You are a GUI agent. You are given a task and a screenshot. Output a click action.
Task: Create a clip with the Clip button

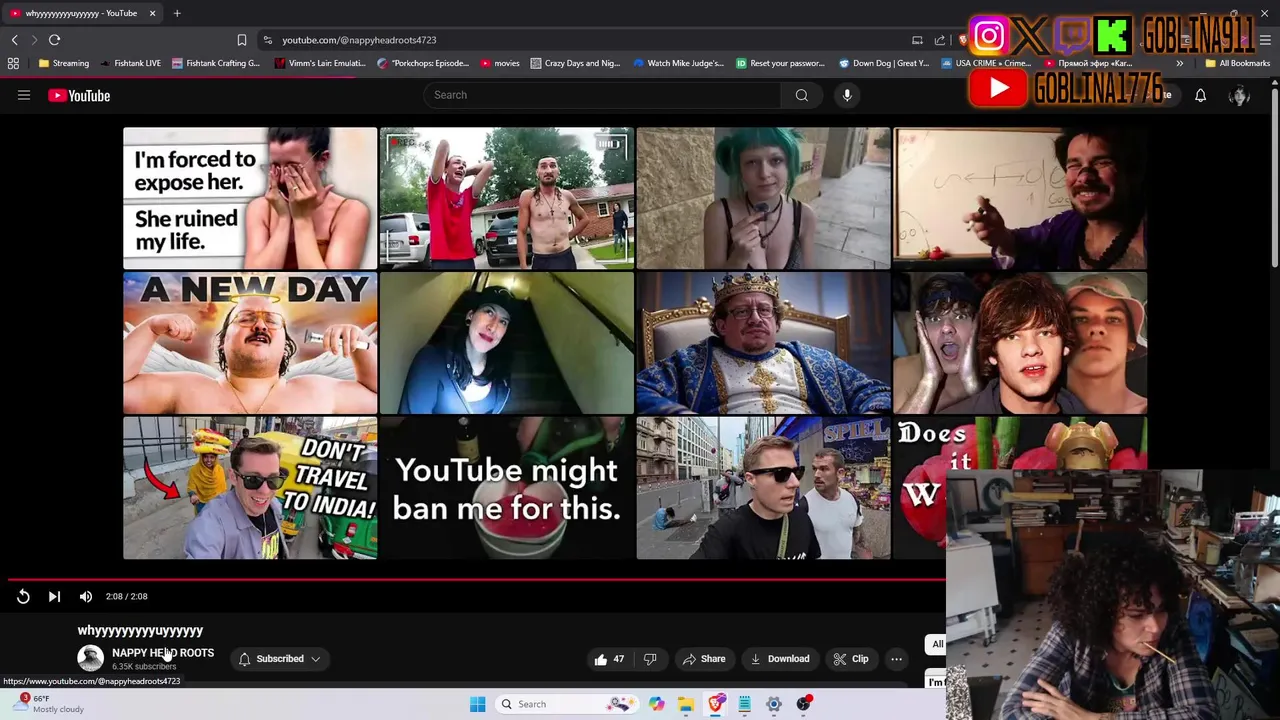pyautogui.click(x=851, y=659)
